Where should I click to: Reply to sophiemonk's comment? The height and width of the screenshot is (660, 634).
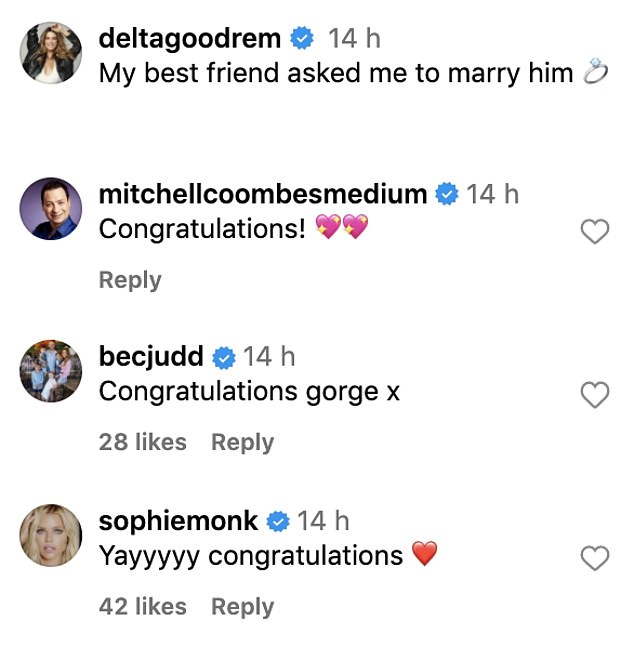pyautogui.click(x=242, y=607)
